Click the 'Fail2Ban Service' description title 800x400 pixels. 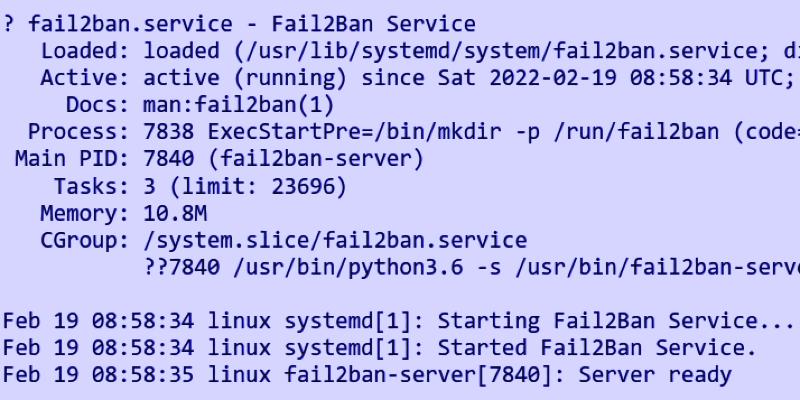pos(373,24)
